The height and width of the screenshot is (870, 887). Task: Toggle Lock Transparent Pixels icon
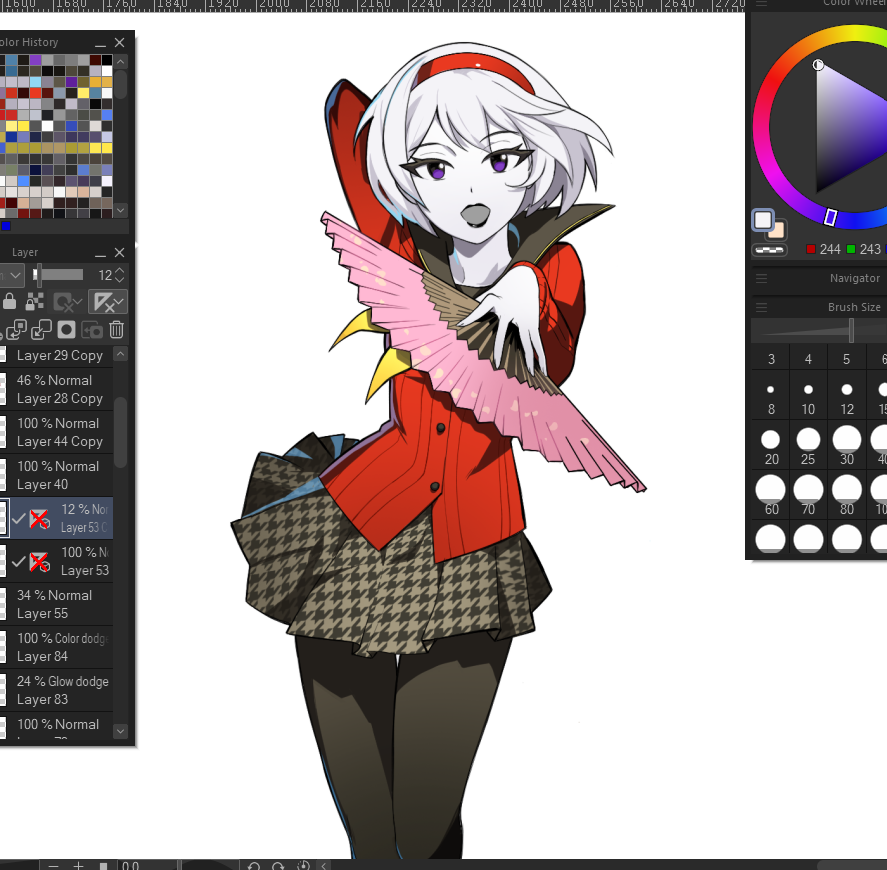click(35, 302)
